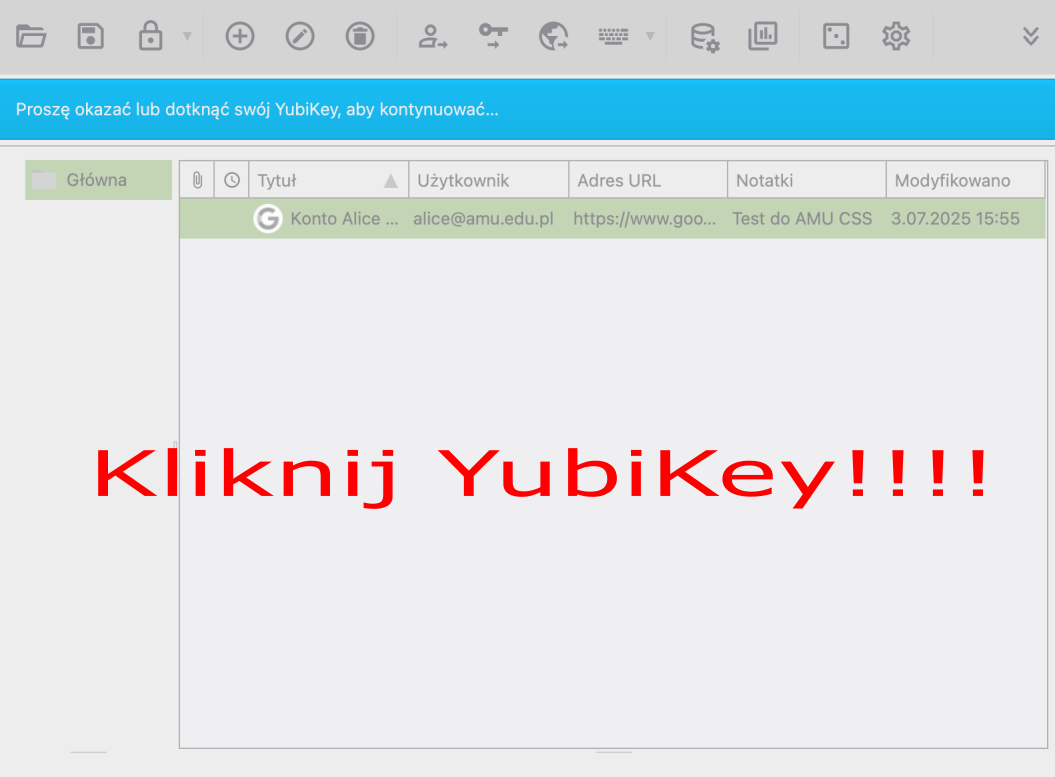This screenshot has height=777, width=1055.
Task: Open application settings with the gear icon
Action: pos(896,37)
